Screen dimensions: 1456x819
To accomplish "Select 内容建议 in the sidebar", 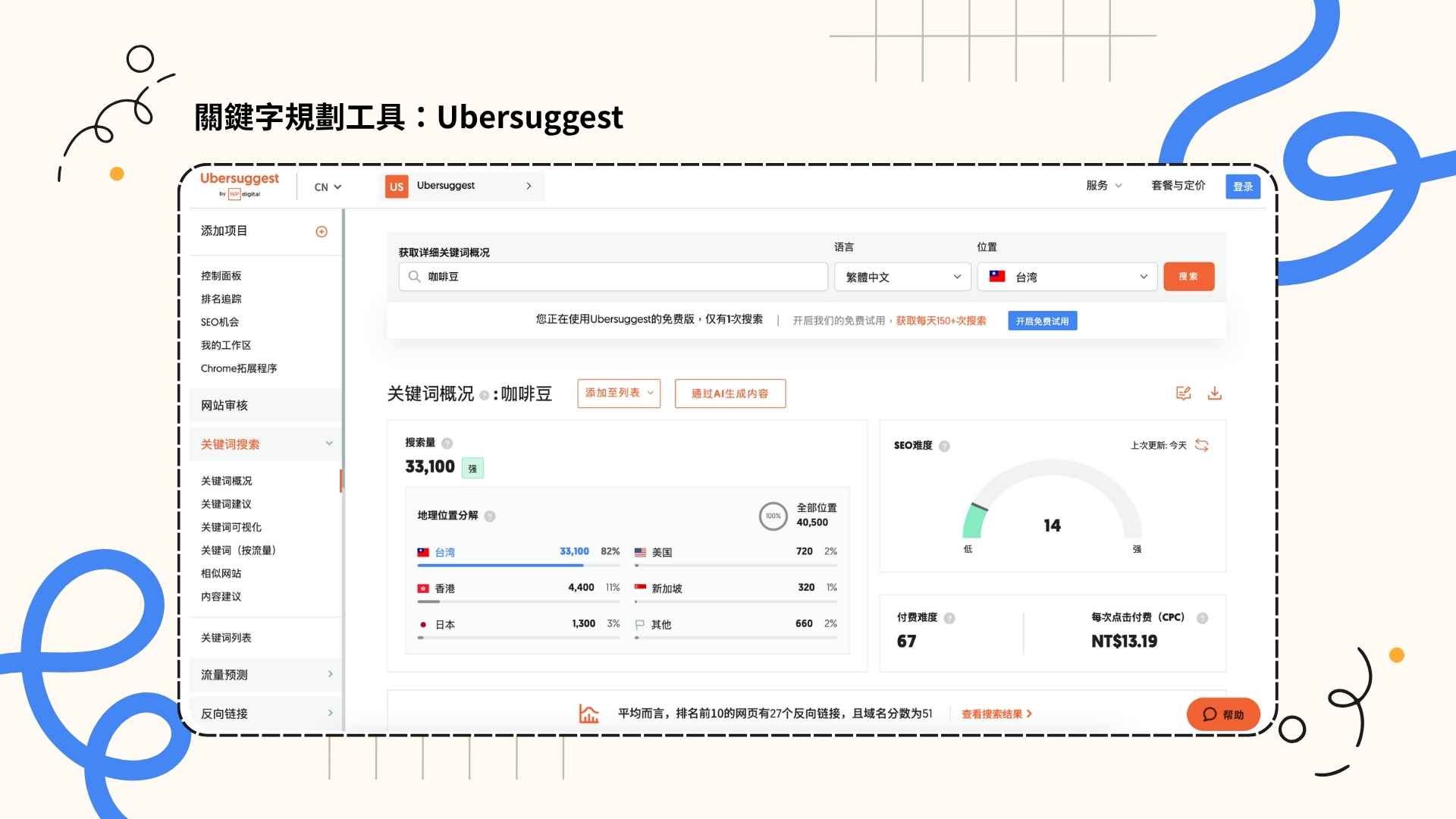I will click(221, 597).
